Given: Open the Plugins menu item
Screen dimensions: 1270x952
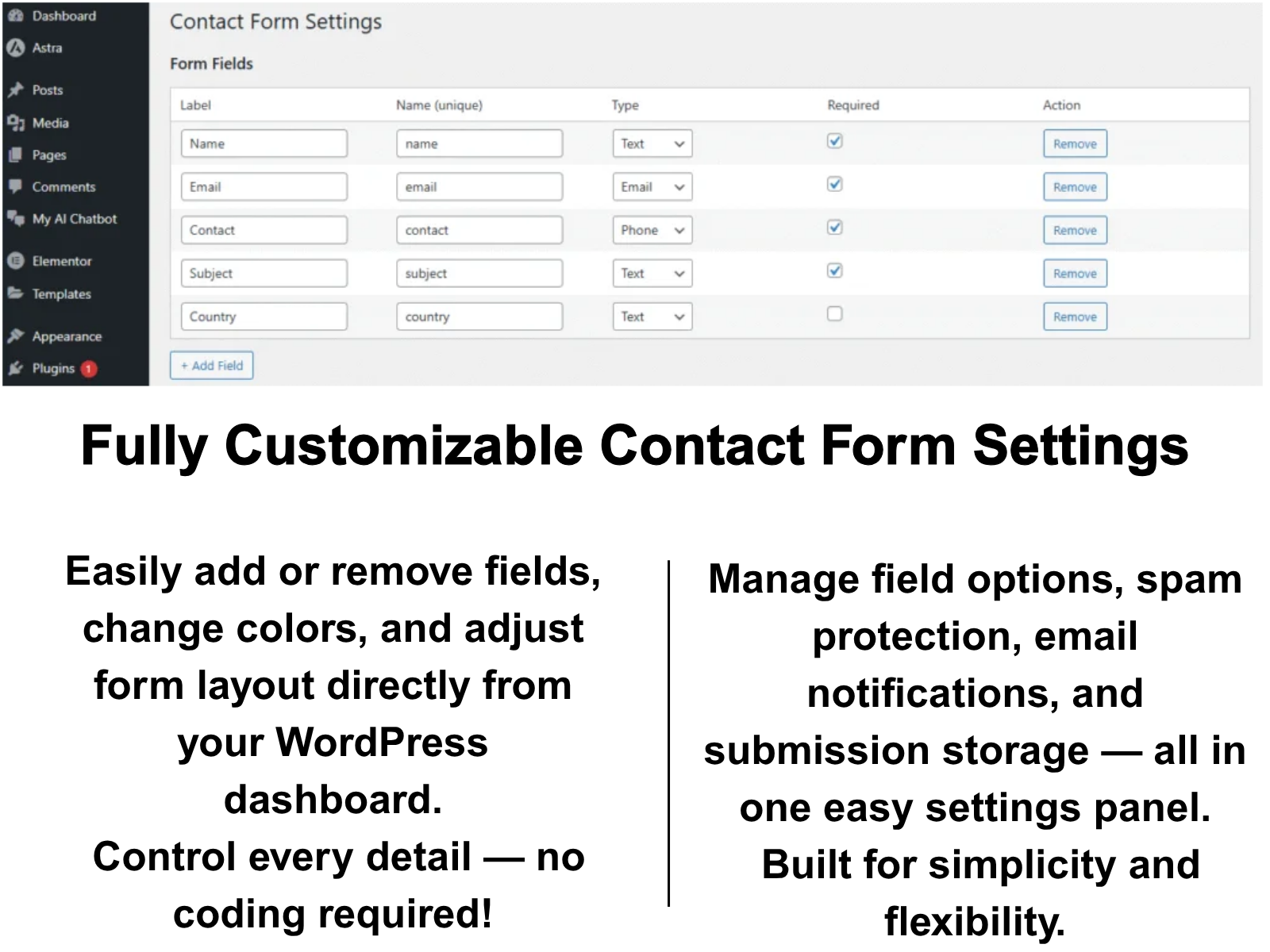Looking at the screenshot, I should tap(53, 369).
